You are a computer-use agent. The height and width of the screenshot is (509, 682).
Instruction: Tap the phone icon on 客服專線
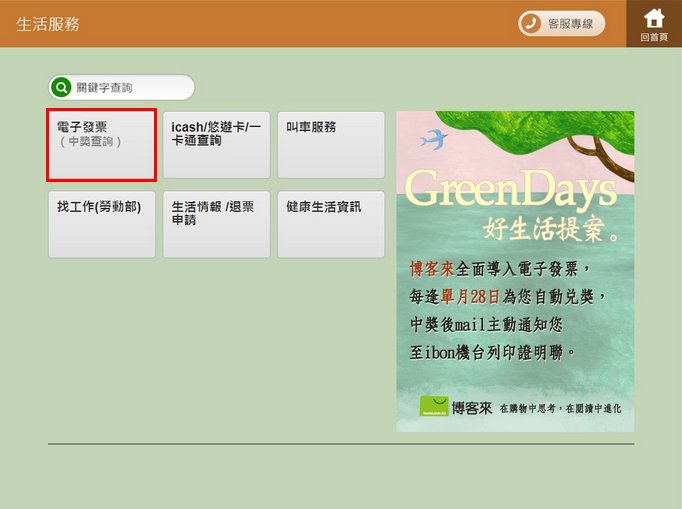tap(530, 23)
